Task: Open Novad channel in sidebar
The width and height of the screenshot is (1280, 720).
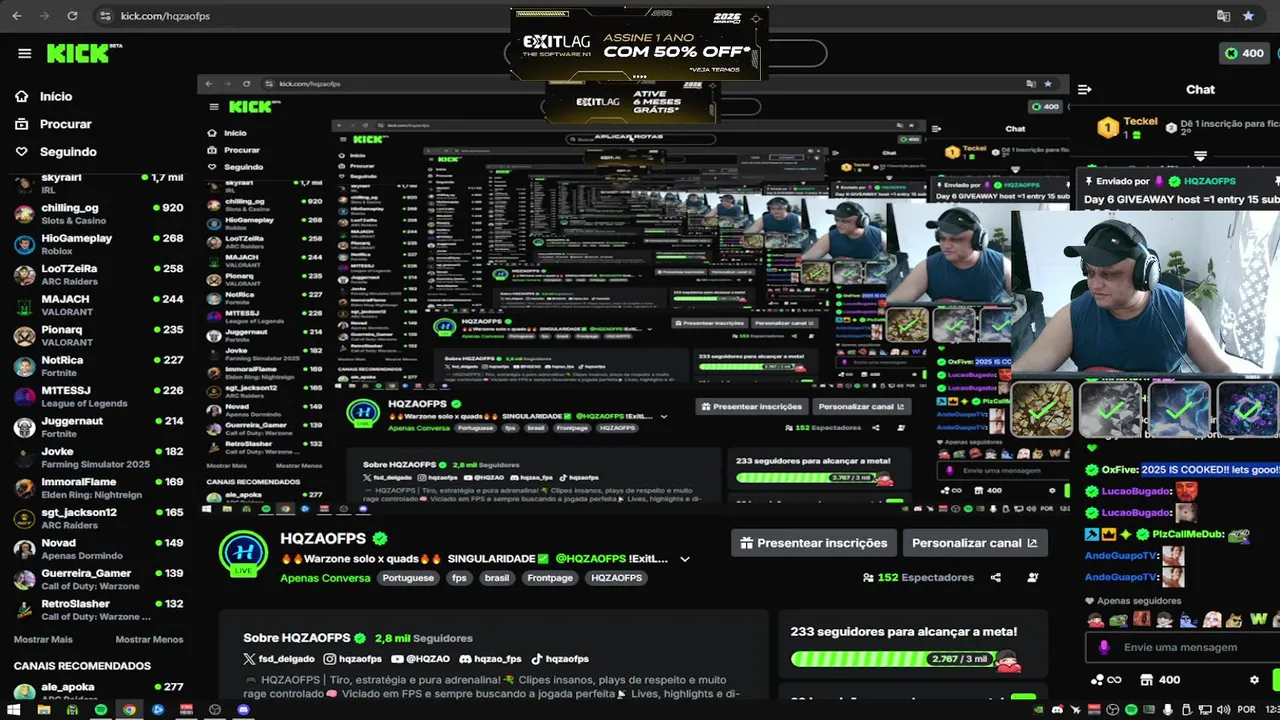Action: click(98, 549)
